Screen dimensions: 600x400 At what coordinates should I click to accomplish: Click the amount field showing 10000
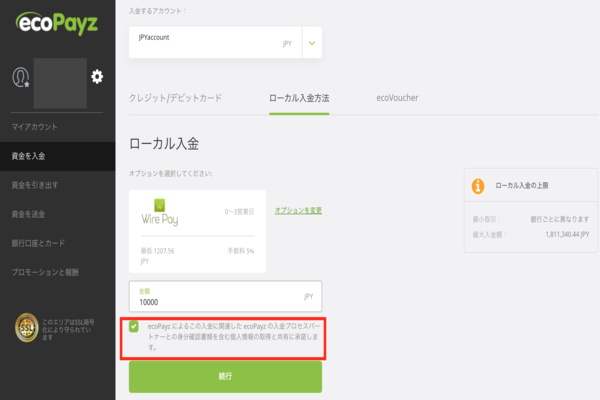pos(225,297)
